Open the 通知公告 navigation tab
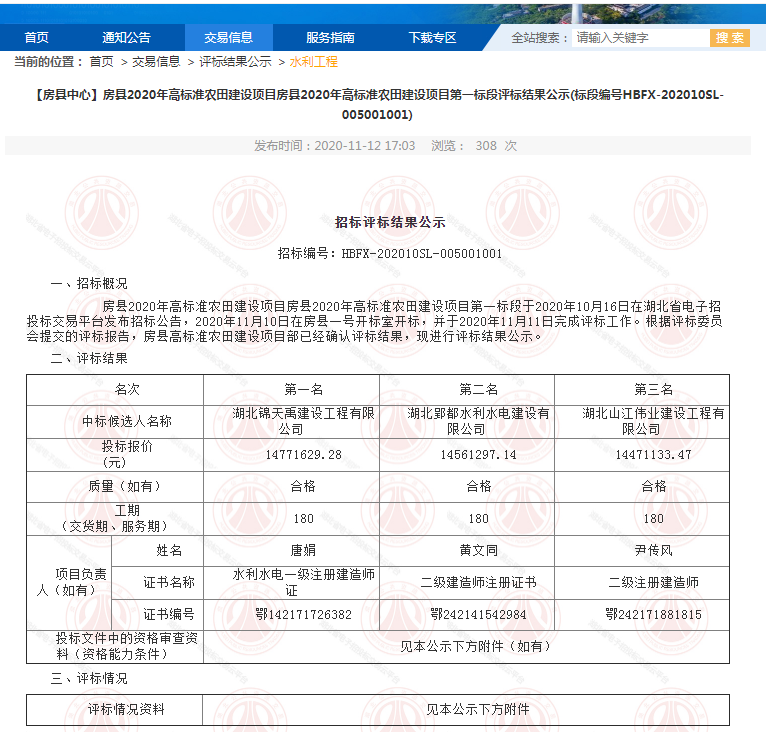 coord(126,38)
